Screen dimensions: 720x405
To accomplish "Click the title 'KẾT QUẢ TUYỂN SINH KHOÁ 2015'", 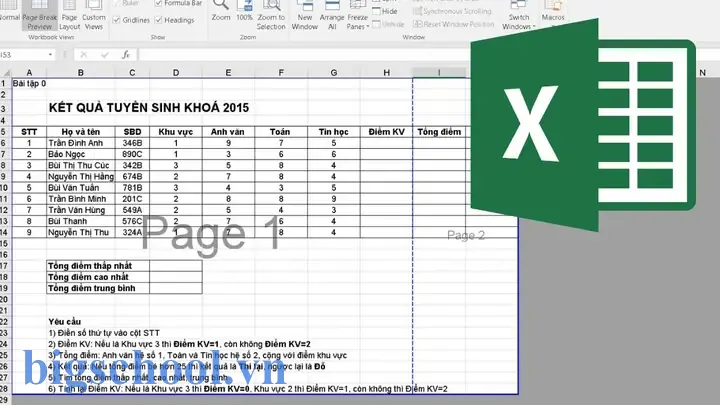I will (149, 107).
